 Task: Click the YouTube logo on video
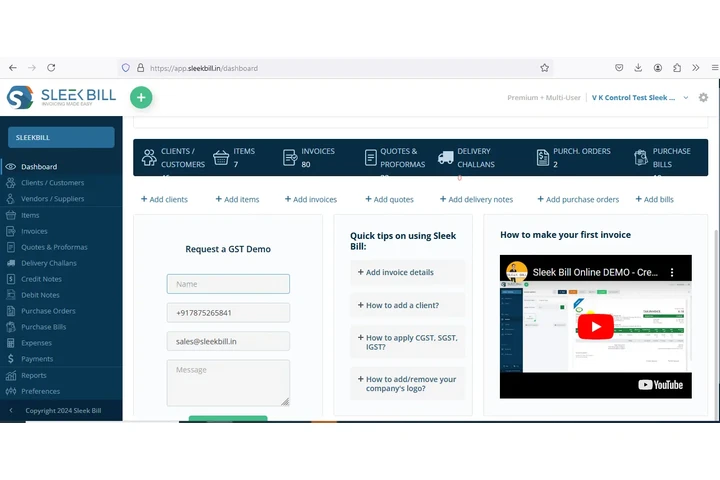pyautogui.click(x=660, y=385)
